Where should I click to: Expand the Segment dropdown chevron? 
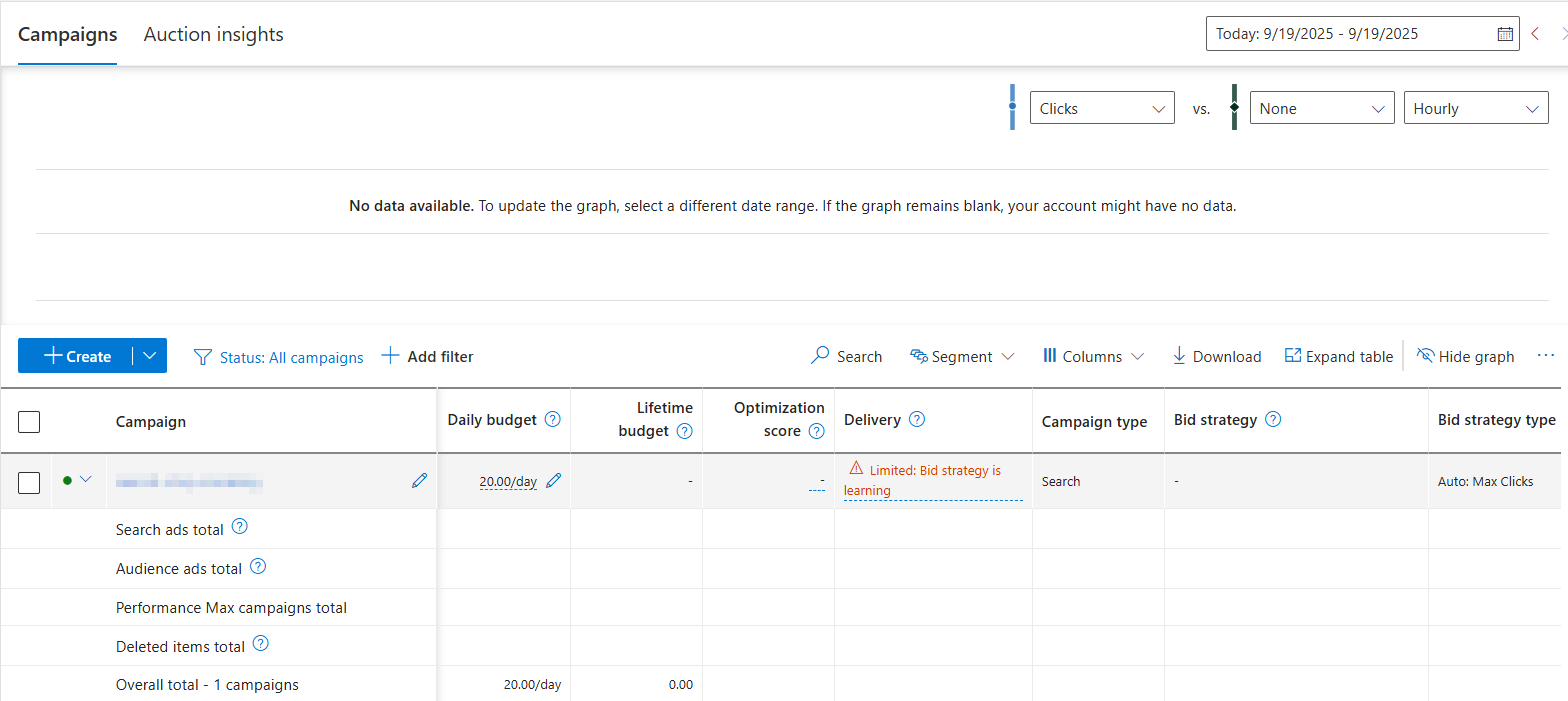(x=1007, y=357)
